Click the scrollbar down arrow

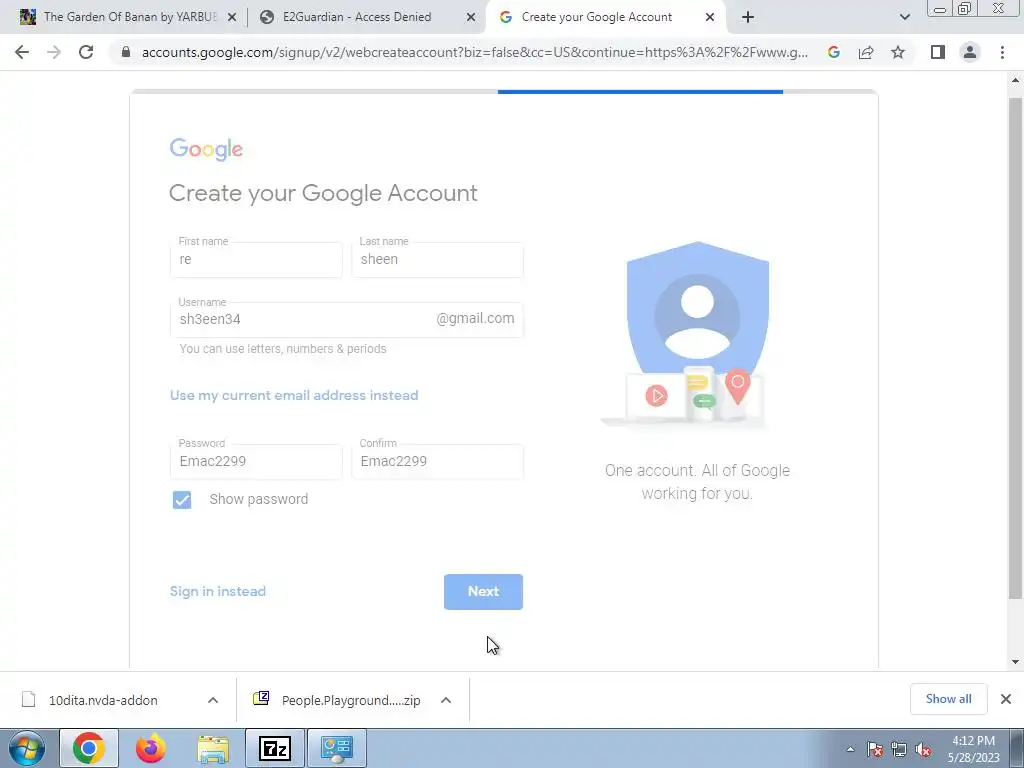point(1015,662)
